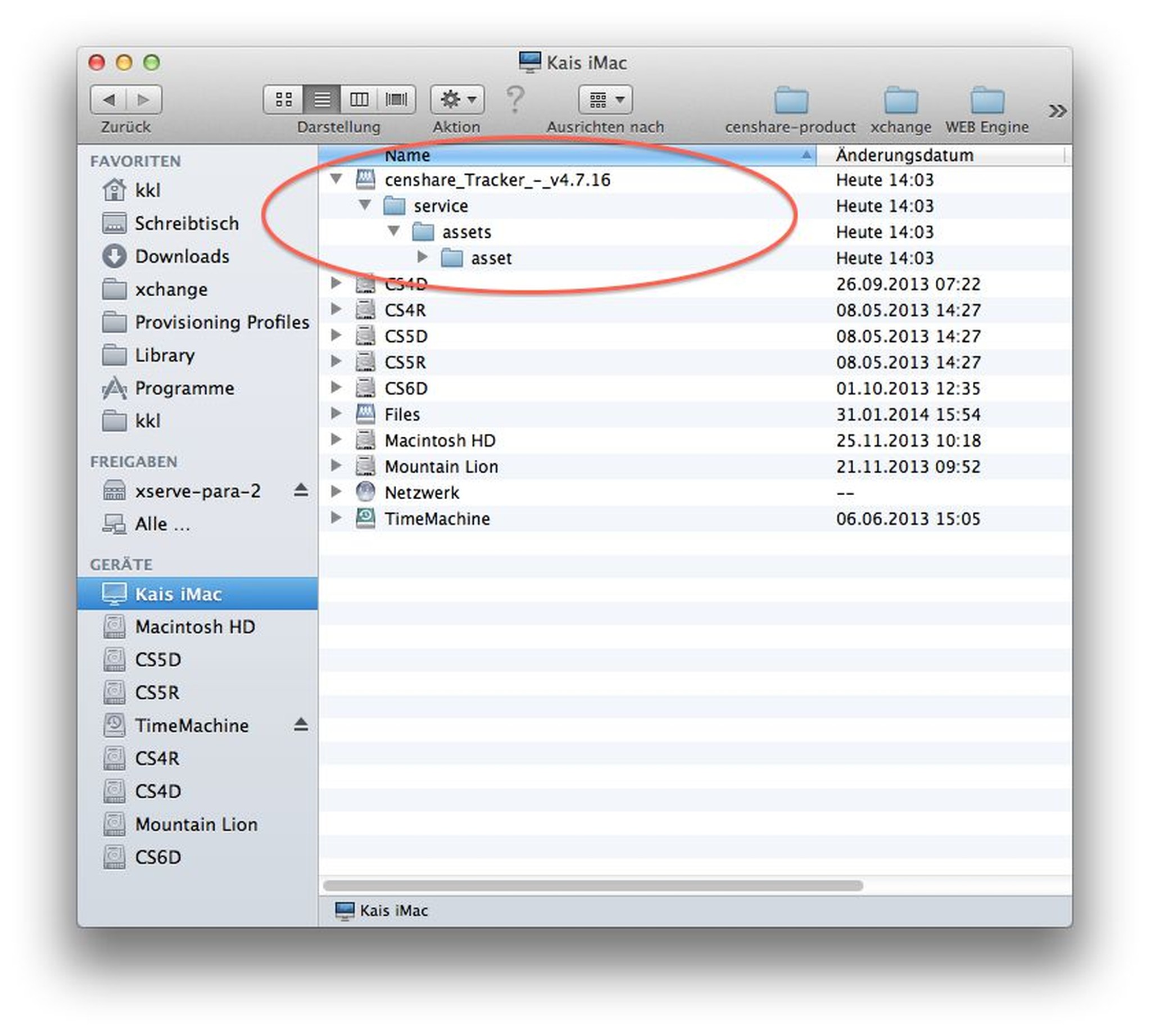Switch to column view mode

pos(359,99)
